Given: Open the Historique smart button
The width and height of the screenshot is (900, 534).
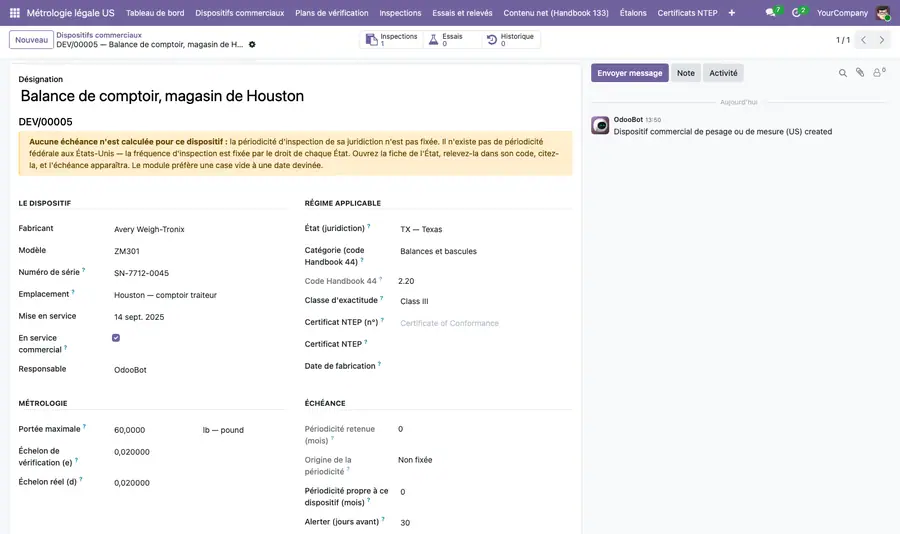Looking at the screenshot, I should coord(510,40).
